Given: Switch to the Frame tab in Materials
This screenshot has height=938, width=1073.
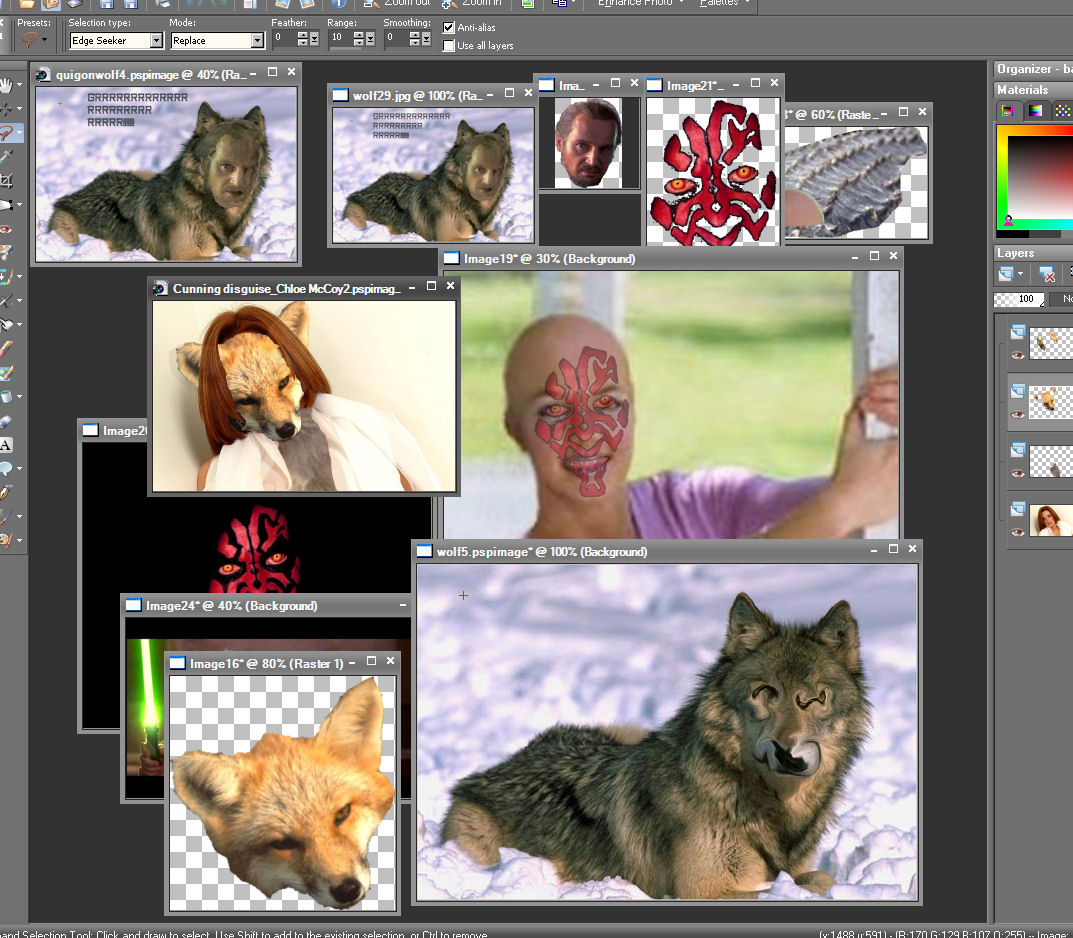Looking at the screenshot, I should point(1008,111).
